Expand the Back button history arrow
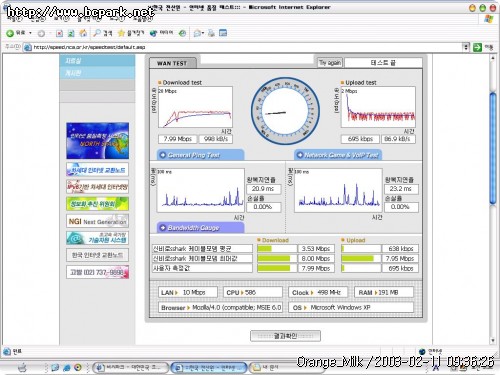500x375 pixels. tap(30, 33)
